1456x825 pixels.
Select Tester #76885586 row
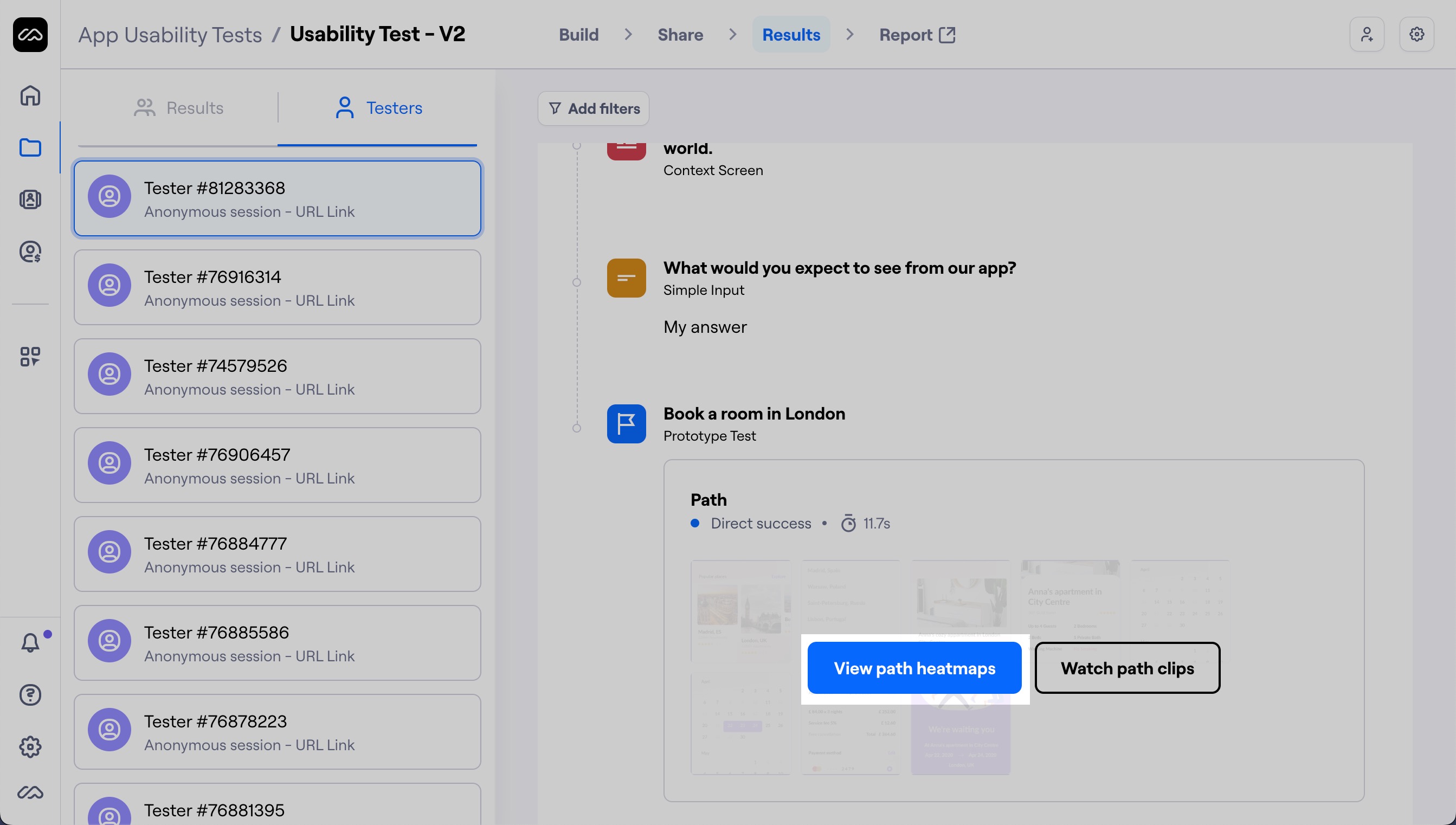[278, 643]
